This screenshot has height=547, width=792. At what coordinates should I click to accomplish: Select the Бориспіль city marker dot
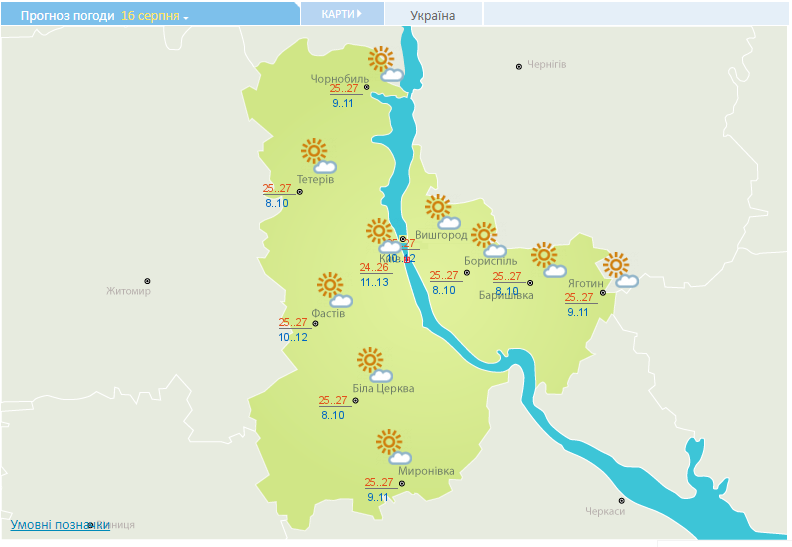pos(467,273)
